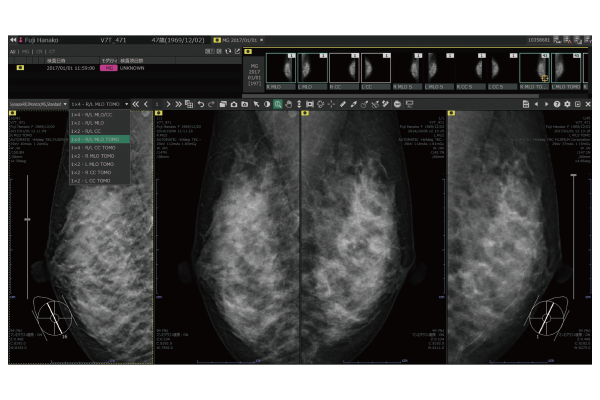Click the window level contrast icon
The width and height of the screenshot is (600, 400).
tap(266, 104)
